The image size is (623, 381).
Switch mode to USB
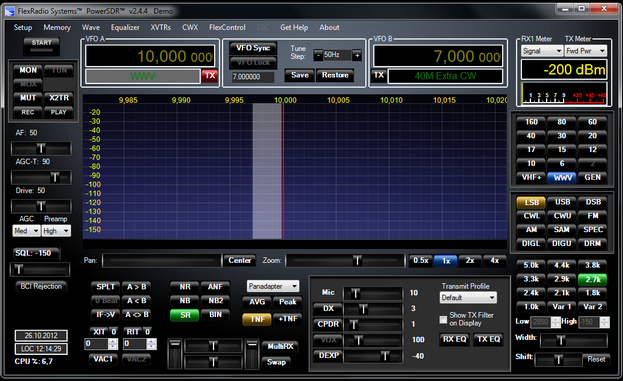point(562,202)
